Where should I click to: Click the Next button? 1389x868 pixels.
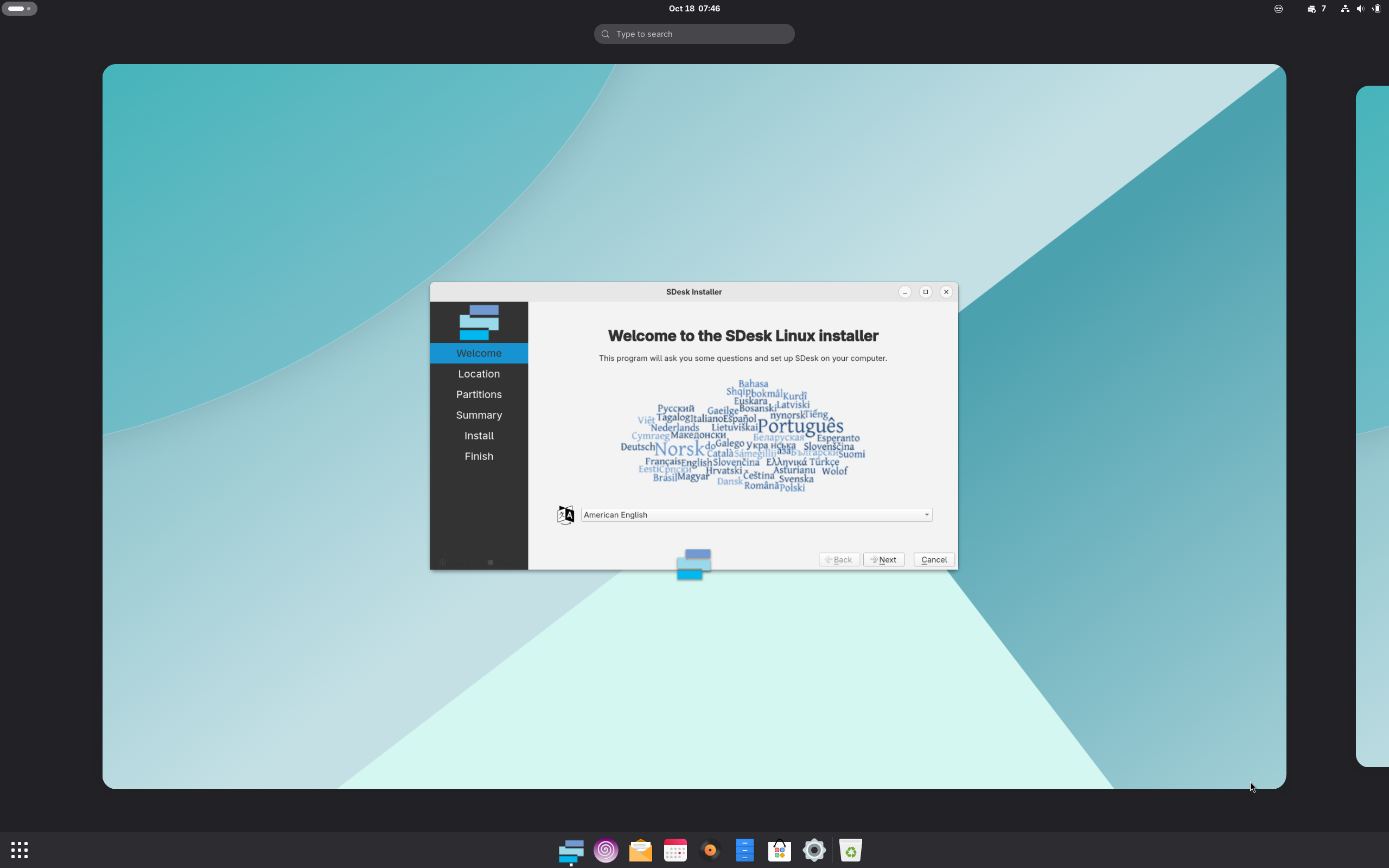point(883,559)
